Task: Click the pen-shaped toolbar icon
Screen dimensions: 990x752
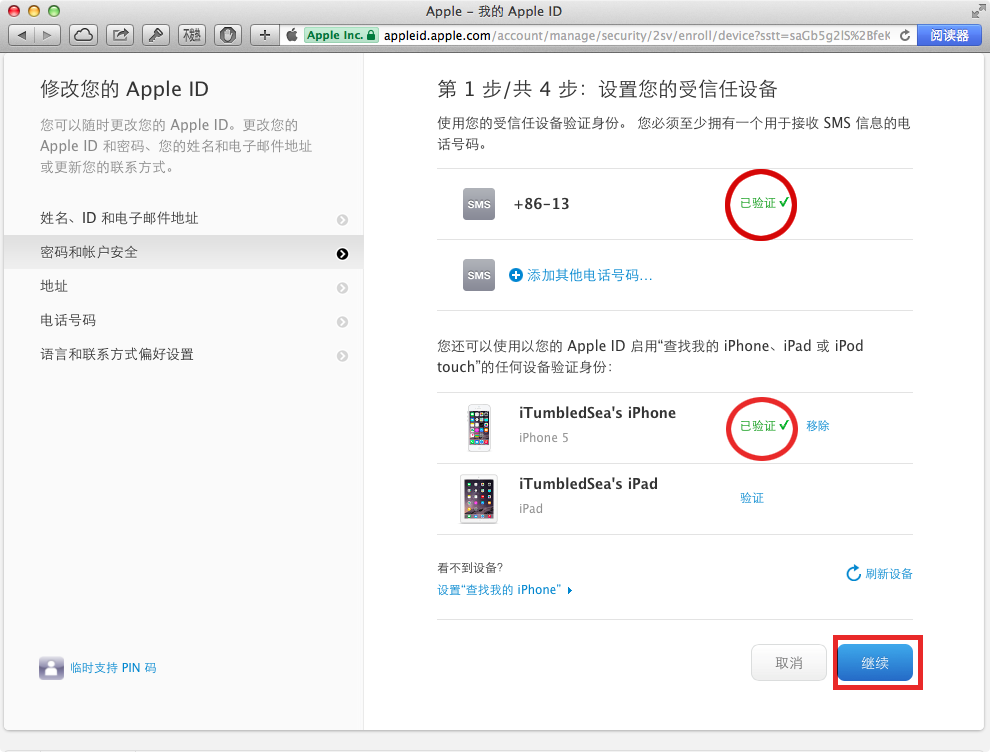Action: click(156, 35)
